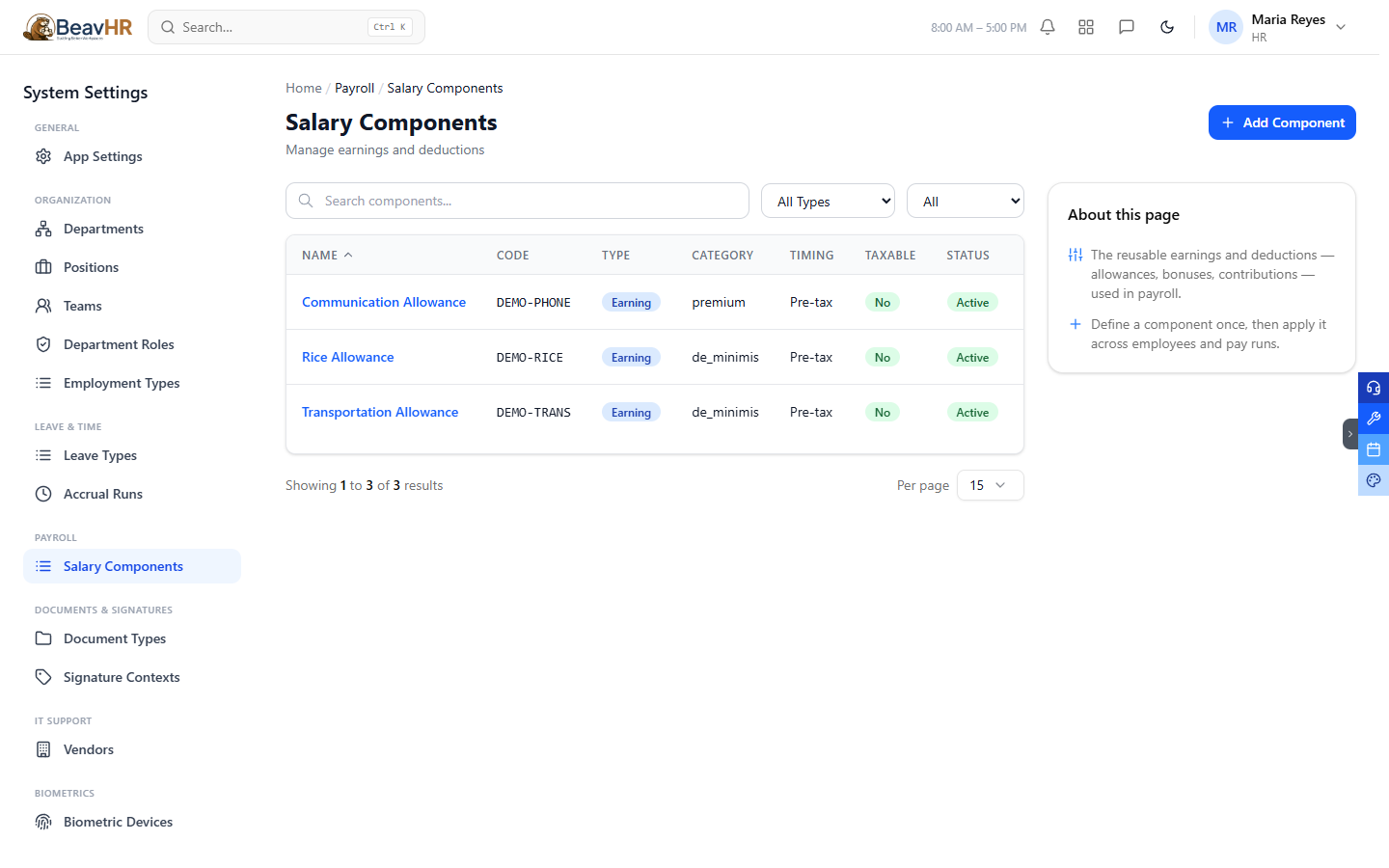1389x868 pixels.
Task: Click the DEMO-PHONE code cell
Action: pyautogui.click(x=533, y=302)
